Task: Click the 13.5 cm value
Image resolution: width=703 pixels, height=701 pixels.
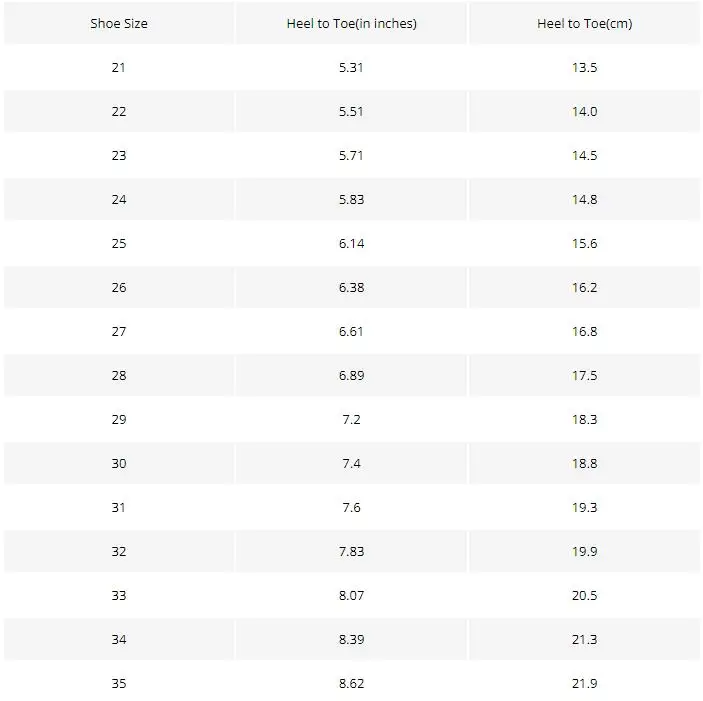Action: coord(584,68)
